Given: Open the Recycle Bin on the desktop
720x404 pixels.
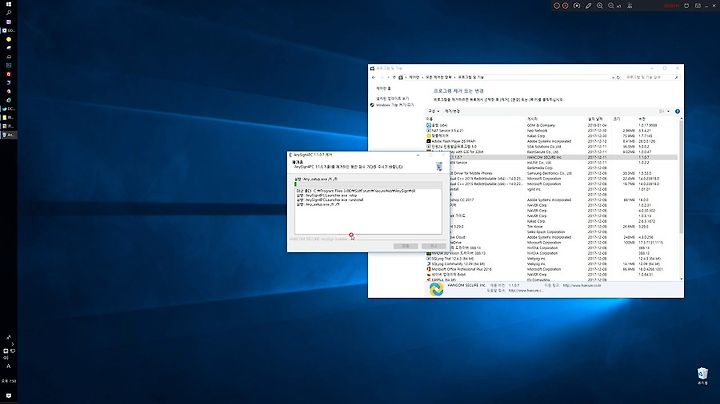Looking at the screenshot, I should [703, 376].
